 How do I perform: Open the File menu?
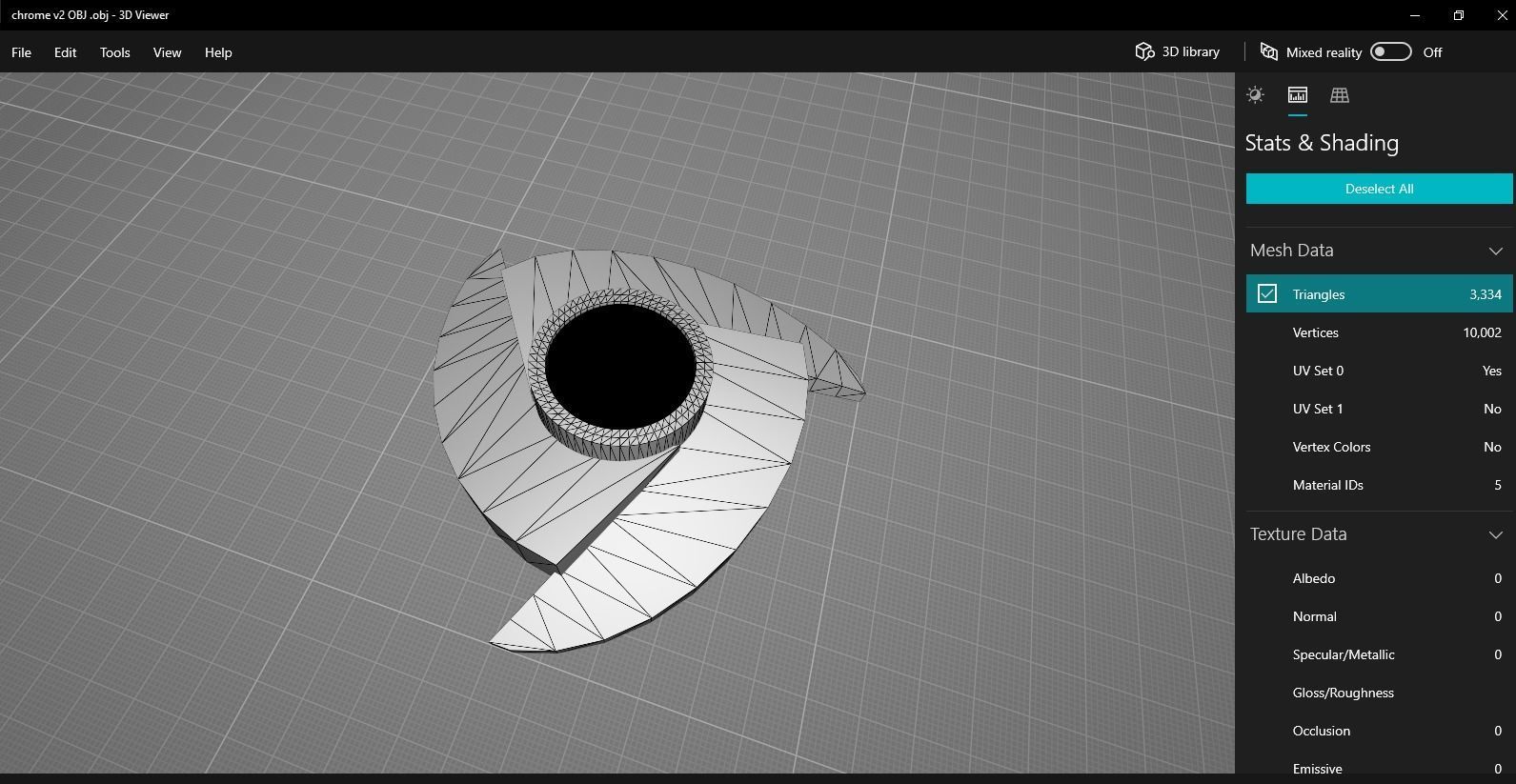coord(21,52)
